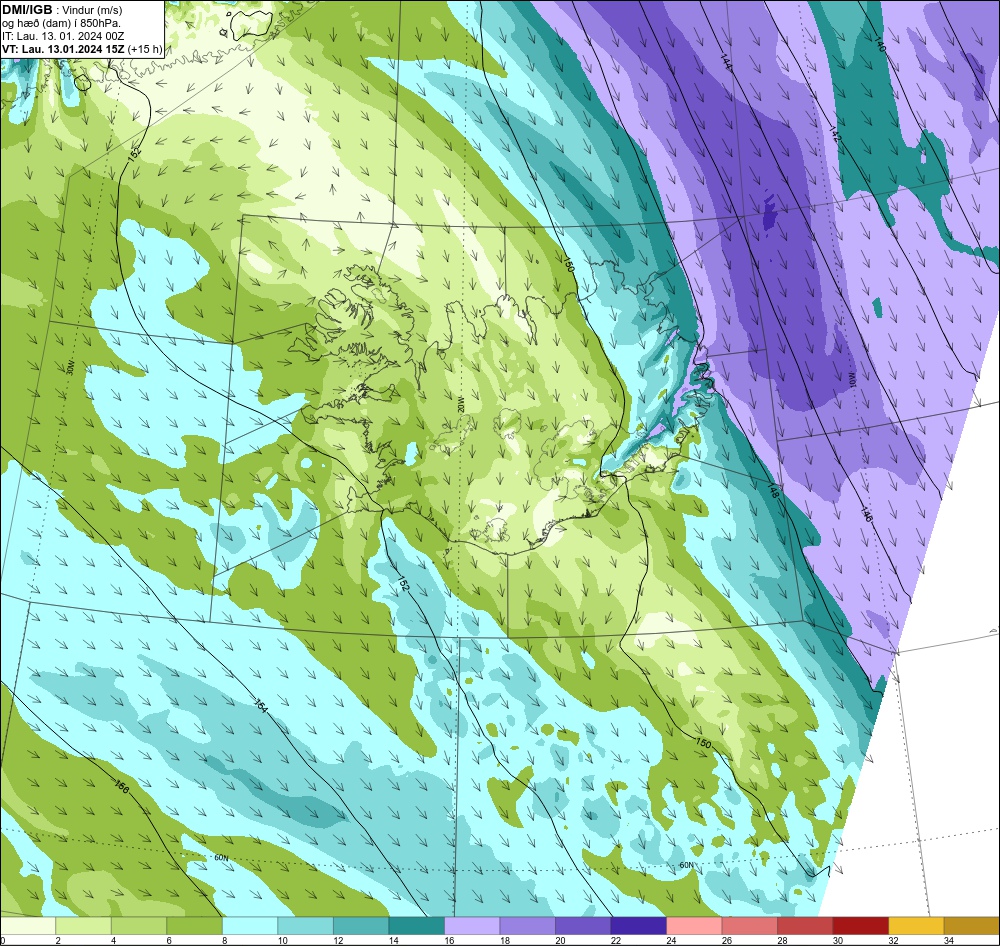The height and width of the screenshot is (946, 1000).
Task: Click the 'Vindur (m/s)' label
Action: [92, 10]
